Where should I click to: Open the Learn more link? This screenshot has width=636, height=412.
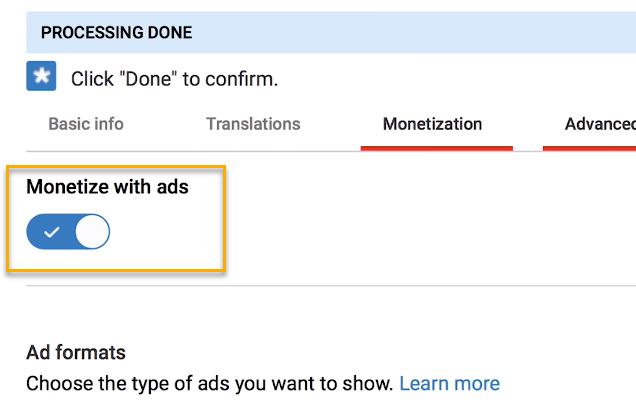pos(449,383)
